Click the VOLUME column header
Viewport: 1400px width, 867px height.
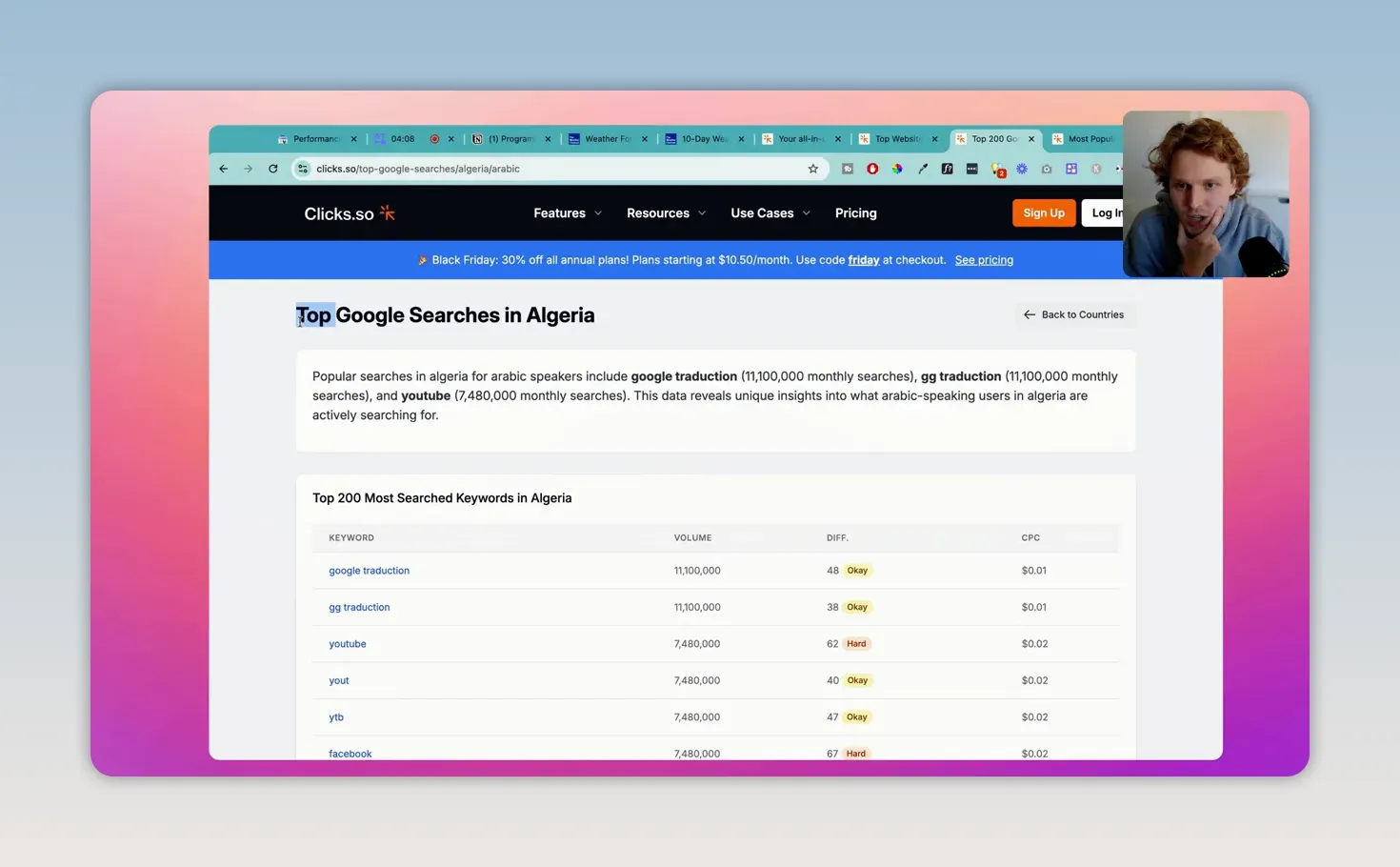692,538
